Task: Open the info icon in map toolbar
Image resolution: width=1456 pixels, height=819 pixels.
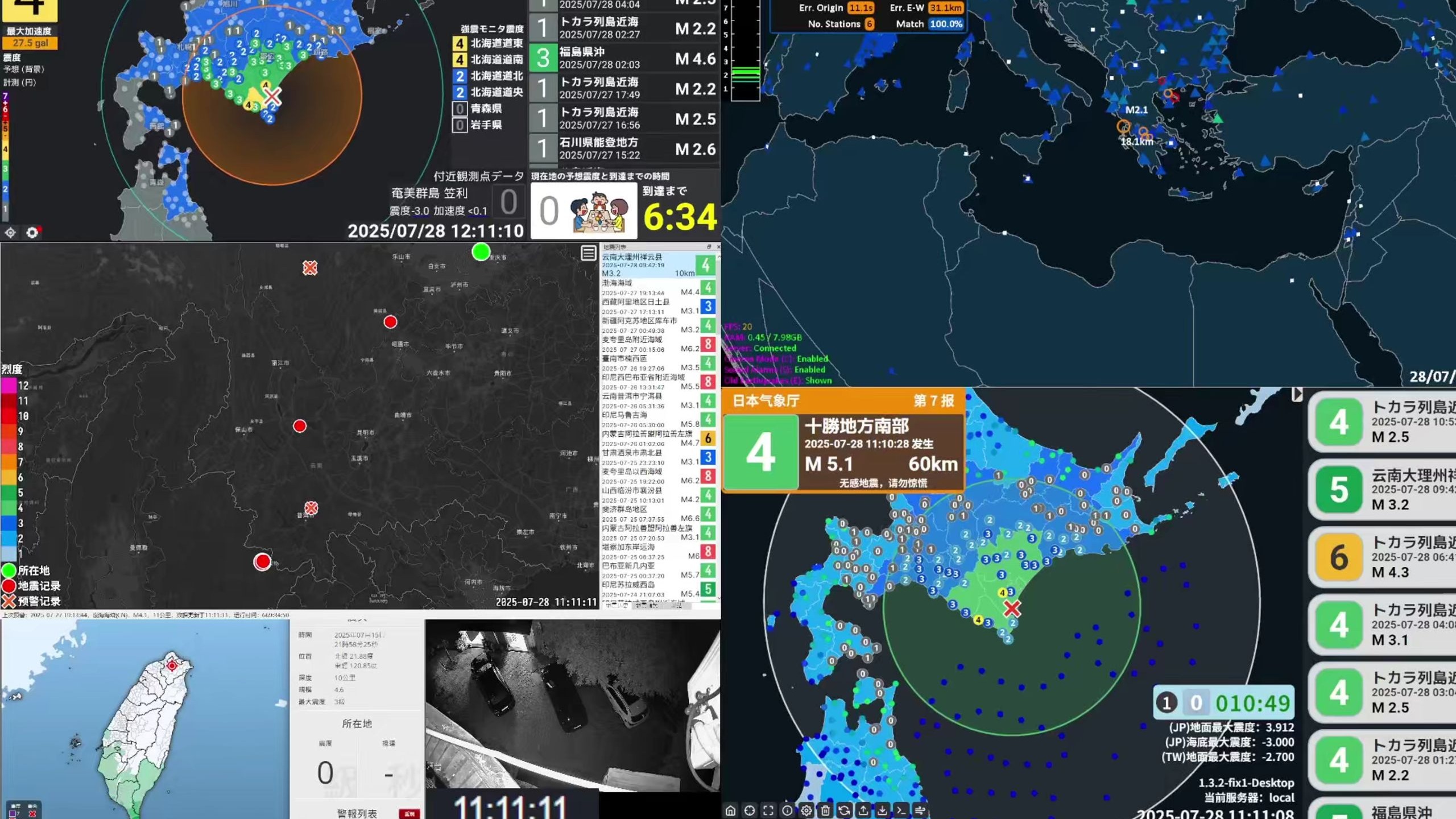Action: coord(787,810)
